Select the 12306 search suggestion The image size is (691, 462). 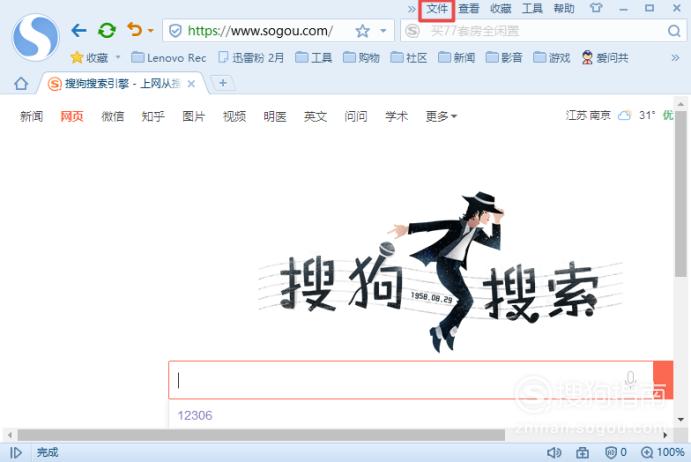[x=195, y=415]
